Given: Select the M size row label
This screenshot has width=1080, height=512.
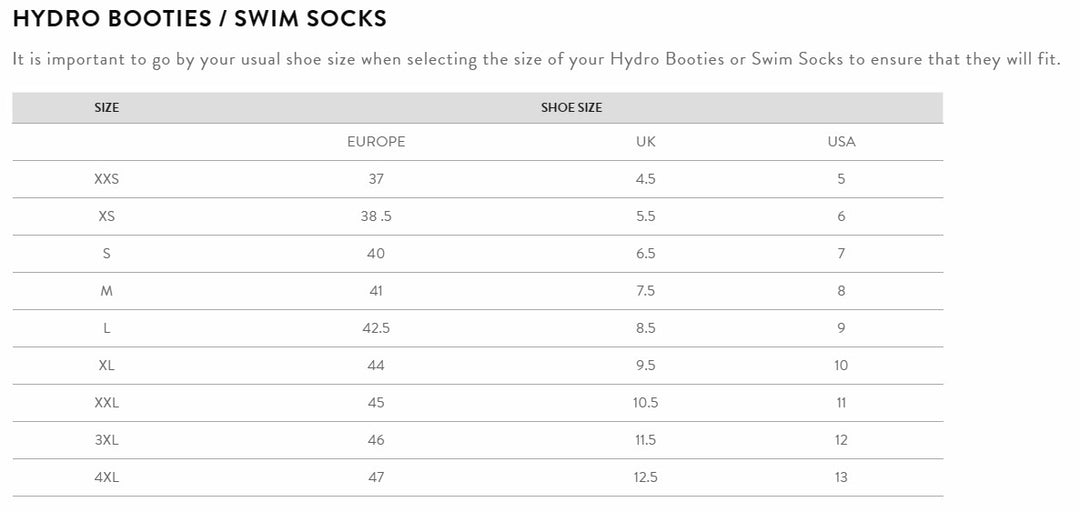Looking at the screenshot, I should 107,291.
